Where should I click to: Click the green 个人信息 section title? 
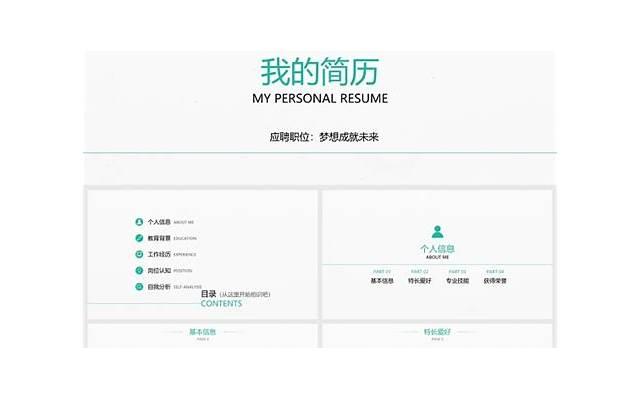pos(437,249)
